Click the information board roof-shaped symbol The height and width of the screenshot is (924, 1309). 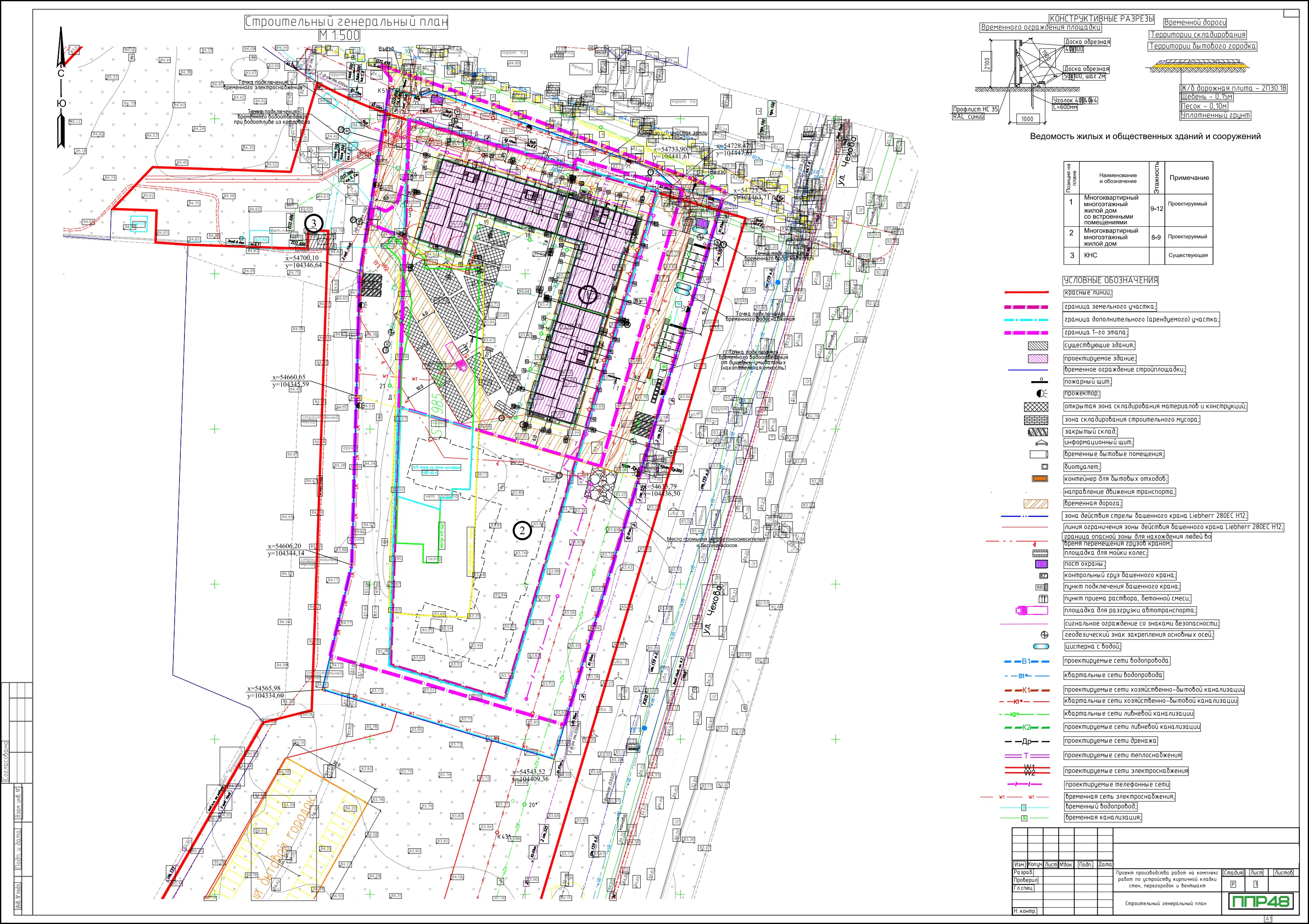coord(1041,442)
